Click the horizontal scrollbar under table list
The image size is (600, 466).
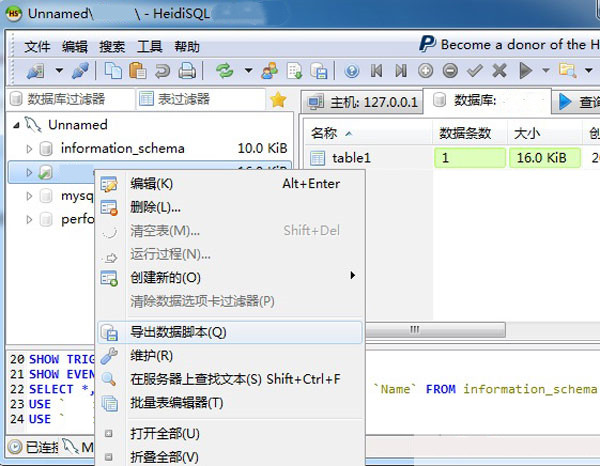pyautogui.click(x=435, y=330)
